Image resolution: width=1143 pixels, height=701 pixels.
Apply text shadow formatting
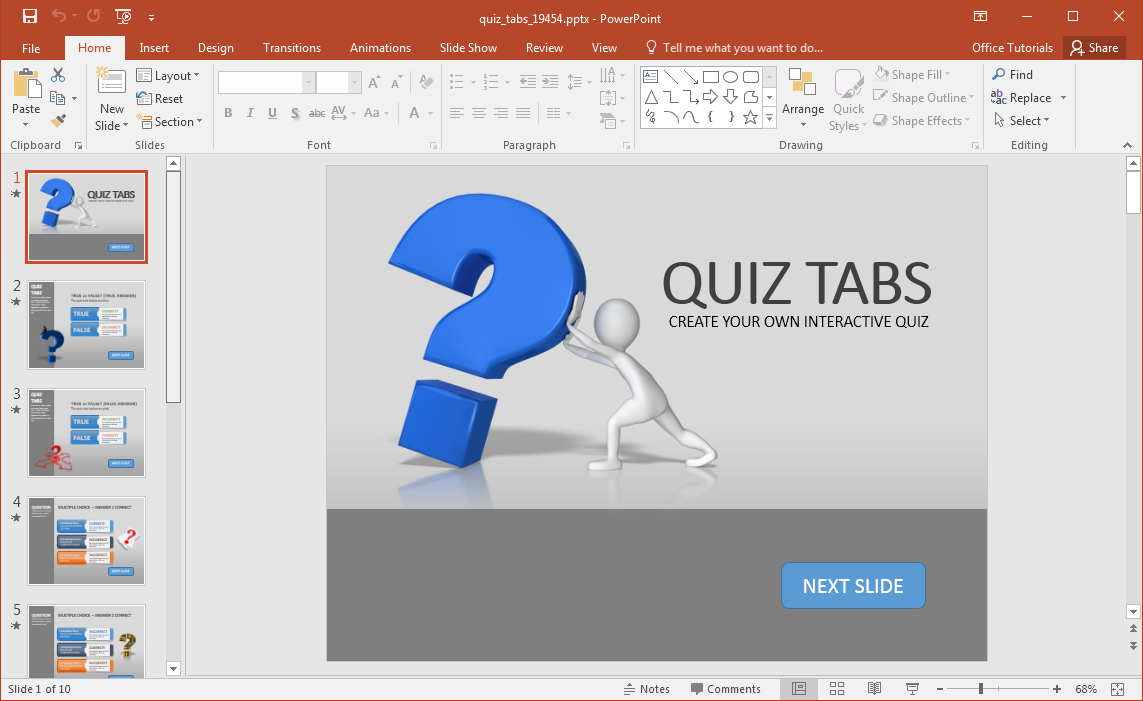click(295, 113)
